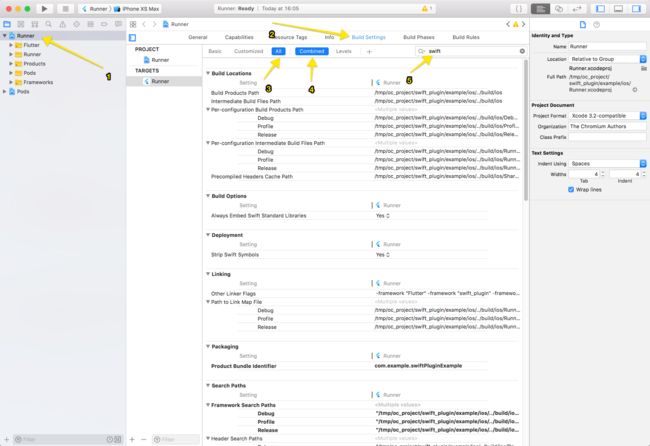Click the Stop button in the toolbar
Screen dimensions: 650x446
pyautogui.click(x=65, y=8)
